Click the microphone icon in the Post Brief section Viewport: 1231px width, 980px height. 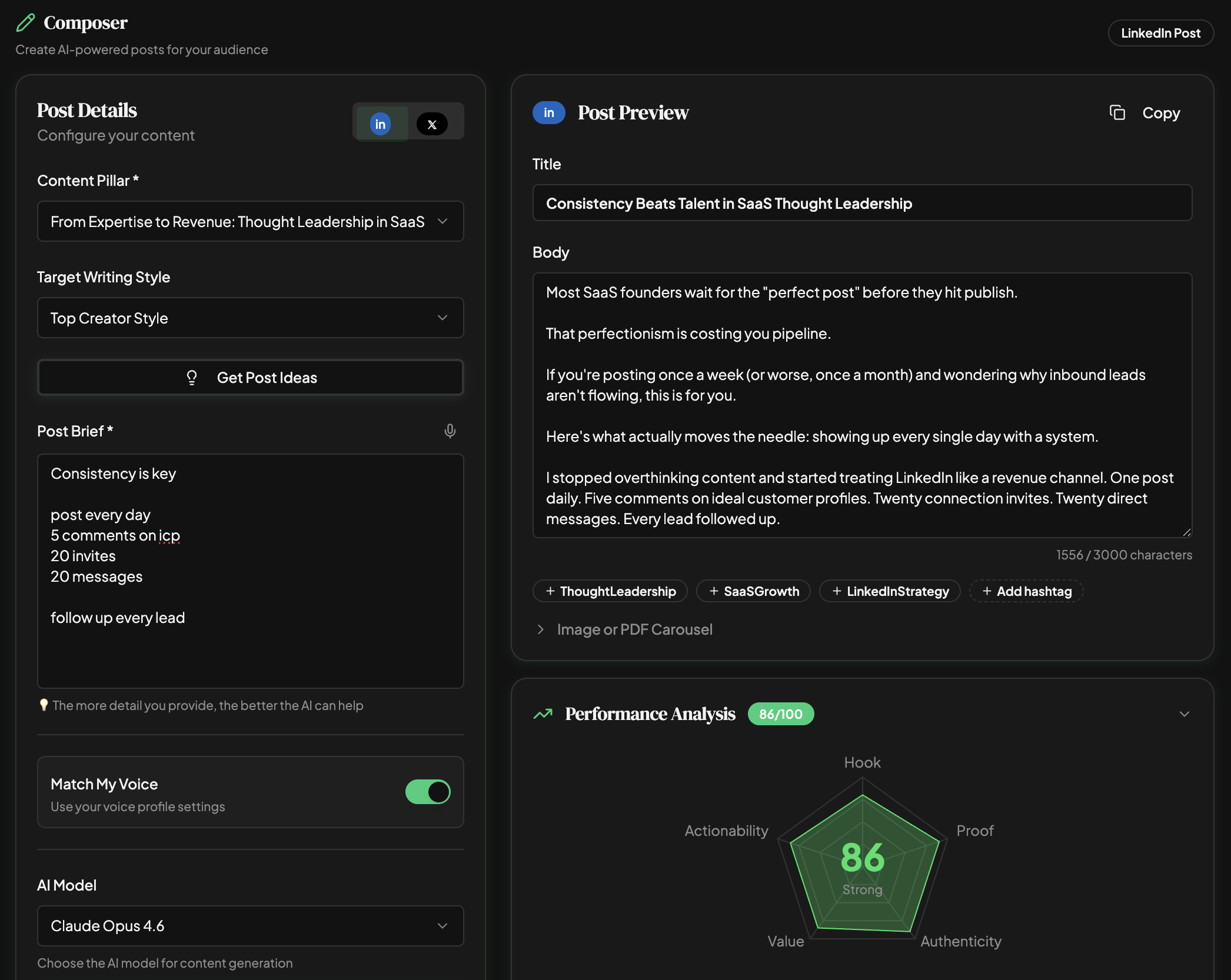450,431
